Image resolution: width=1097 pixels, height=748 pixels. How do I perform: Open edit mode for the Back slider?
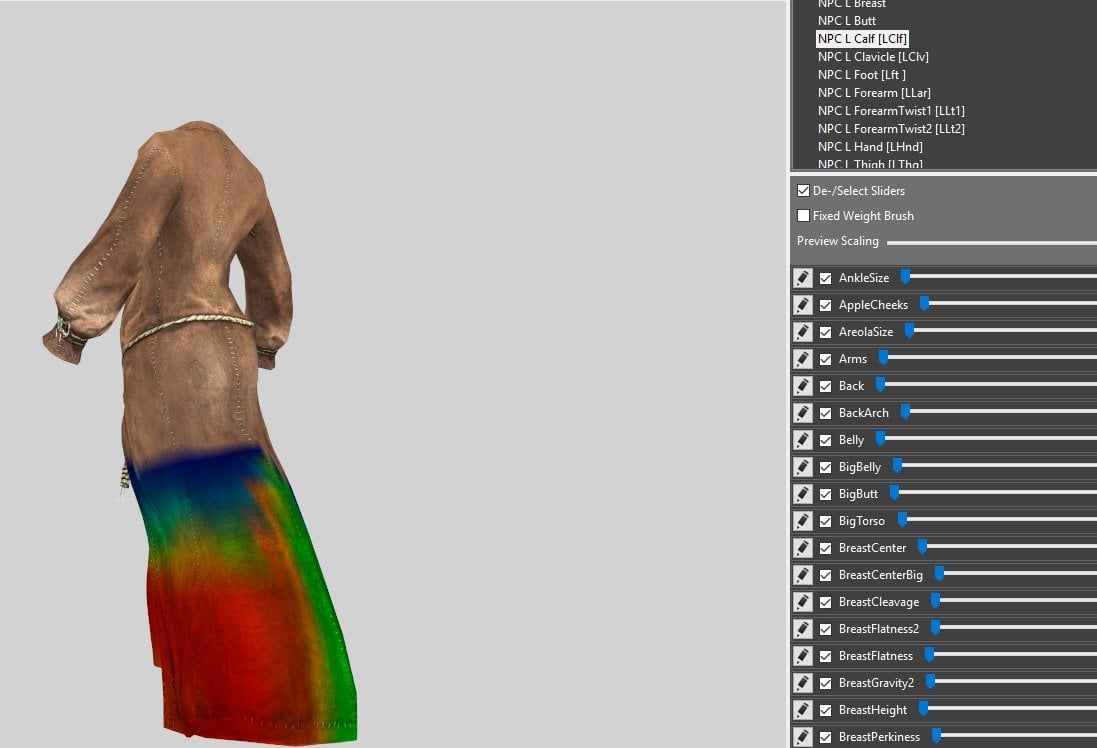coord(802,386)
